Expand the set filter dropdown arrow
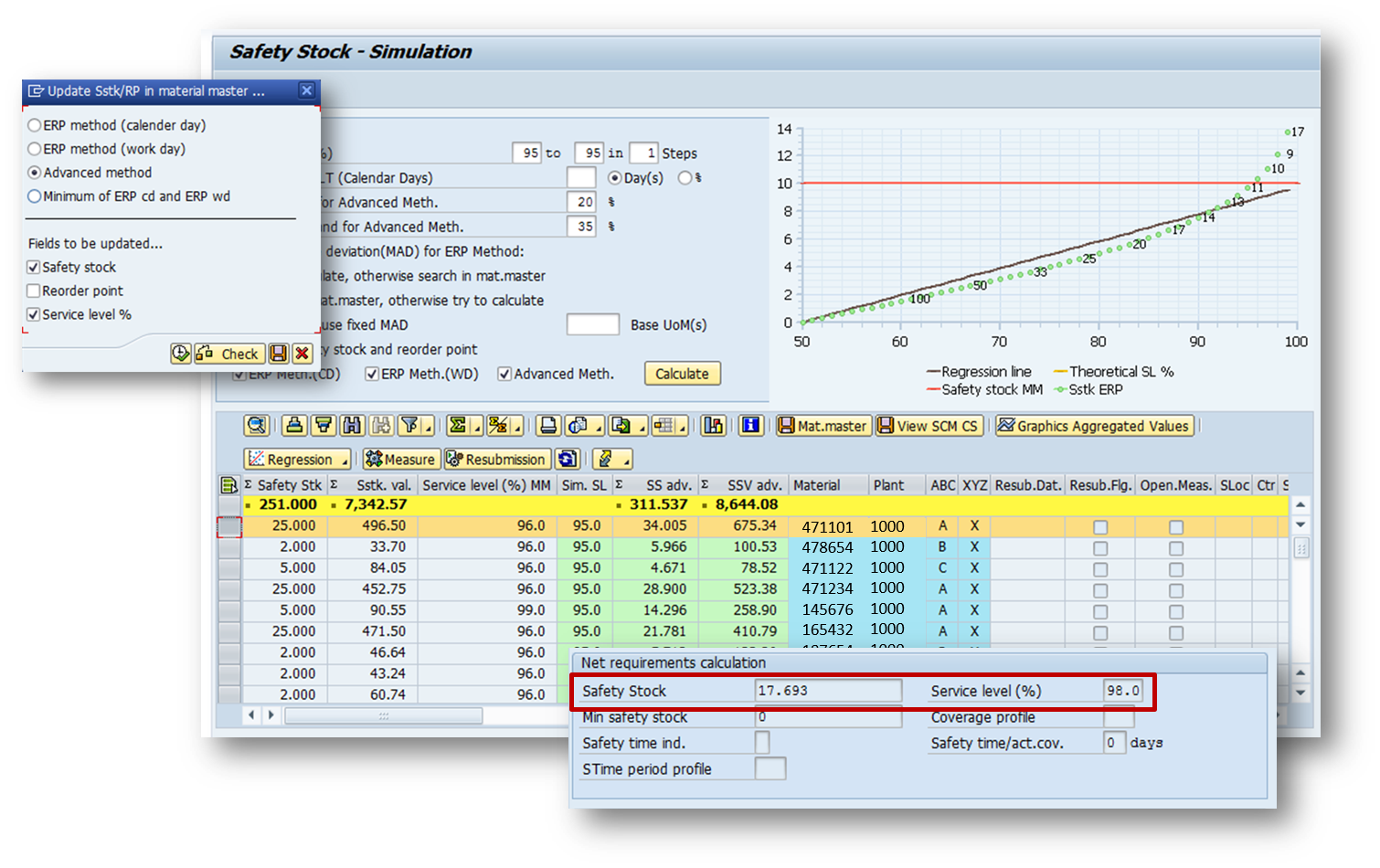This screenshot has width=1380, height=868. 428,428
